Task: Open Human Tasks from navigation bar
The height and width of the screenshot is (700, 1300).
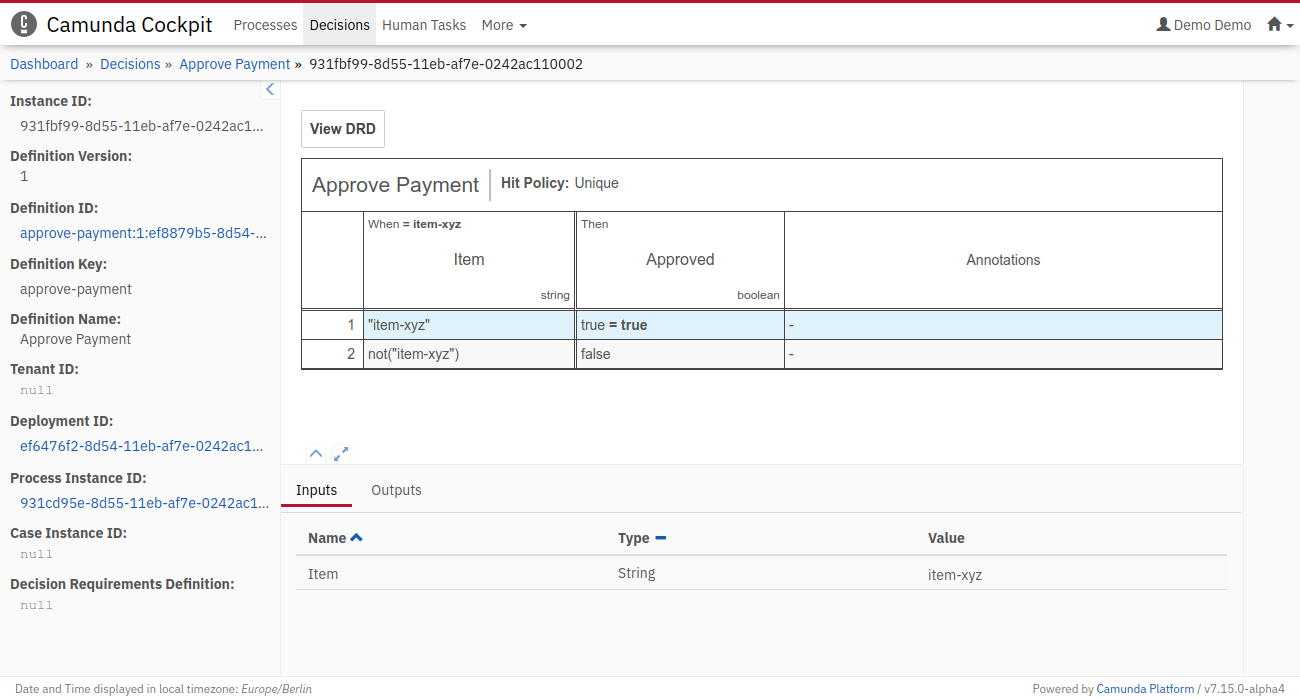Action: coord(424,25)
